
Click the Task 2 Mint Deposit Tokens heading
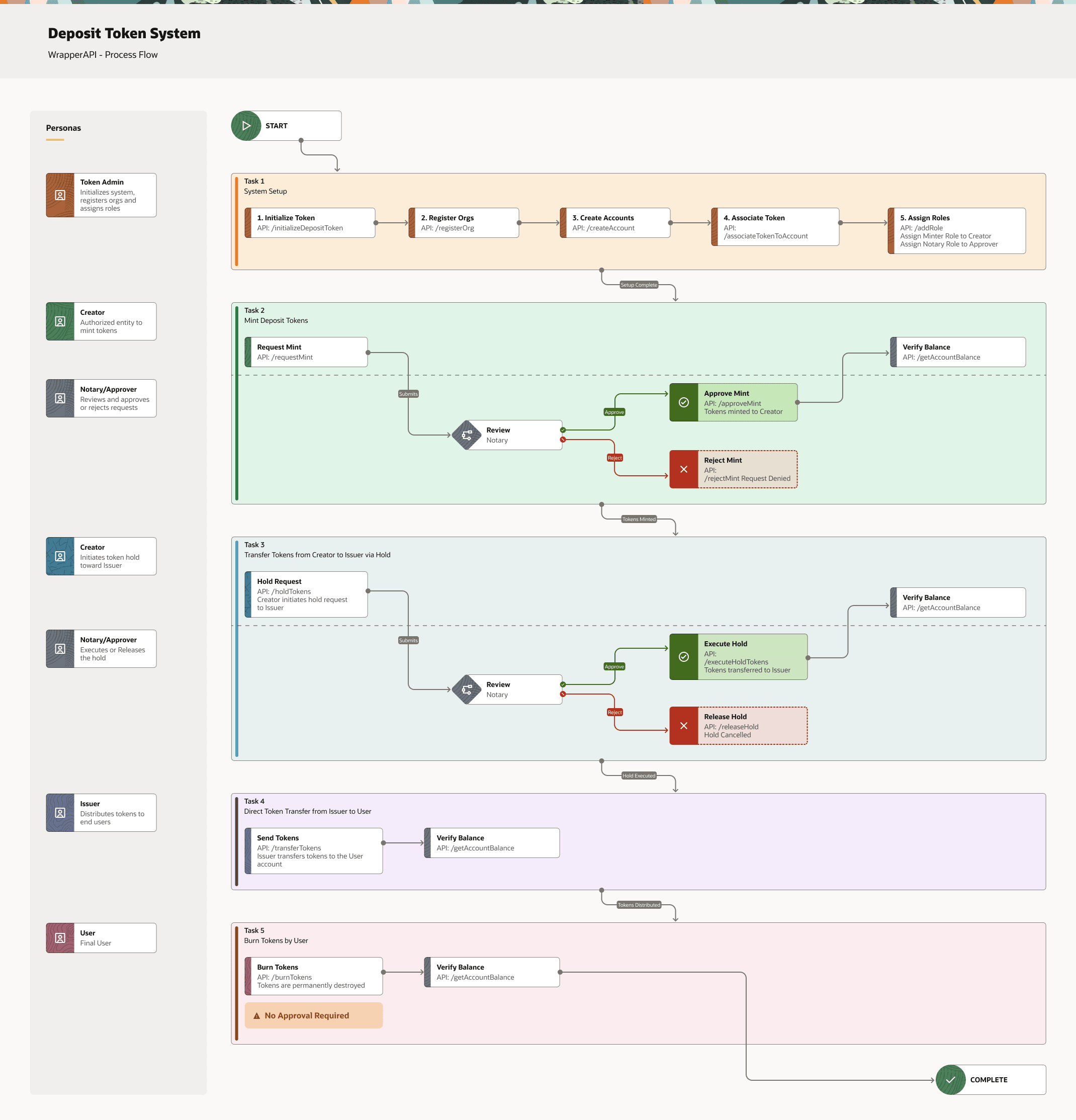[276, 315]
